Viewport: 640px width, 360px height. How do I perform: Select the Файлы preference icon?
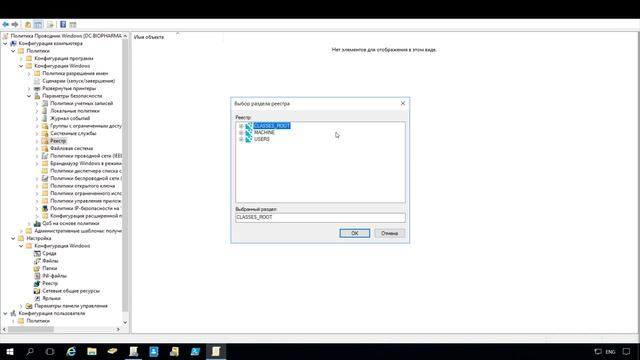click(x=37, y=261)
